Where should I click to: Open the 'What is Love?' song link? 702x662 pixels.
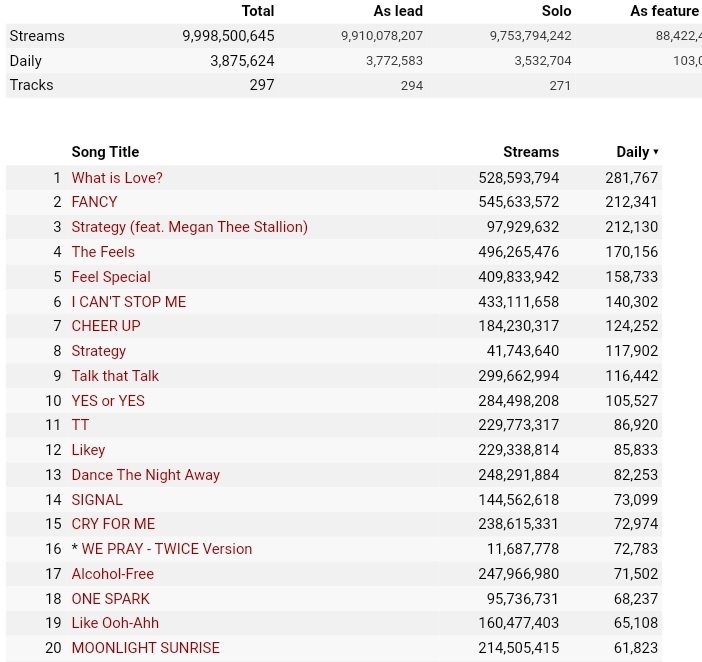(x=117, y=178)
